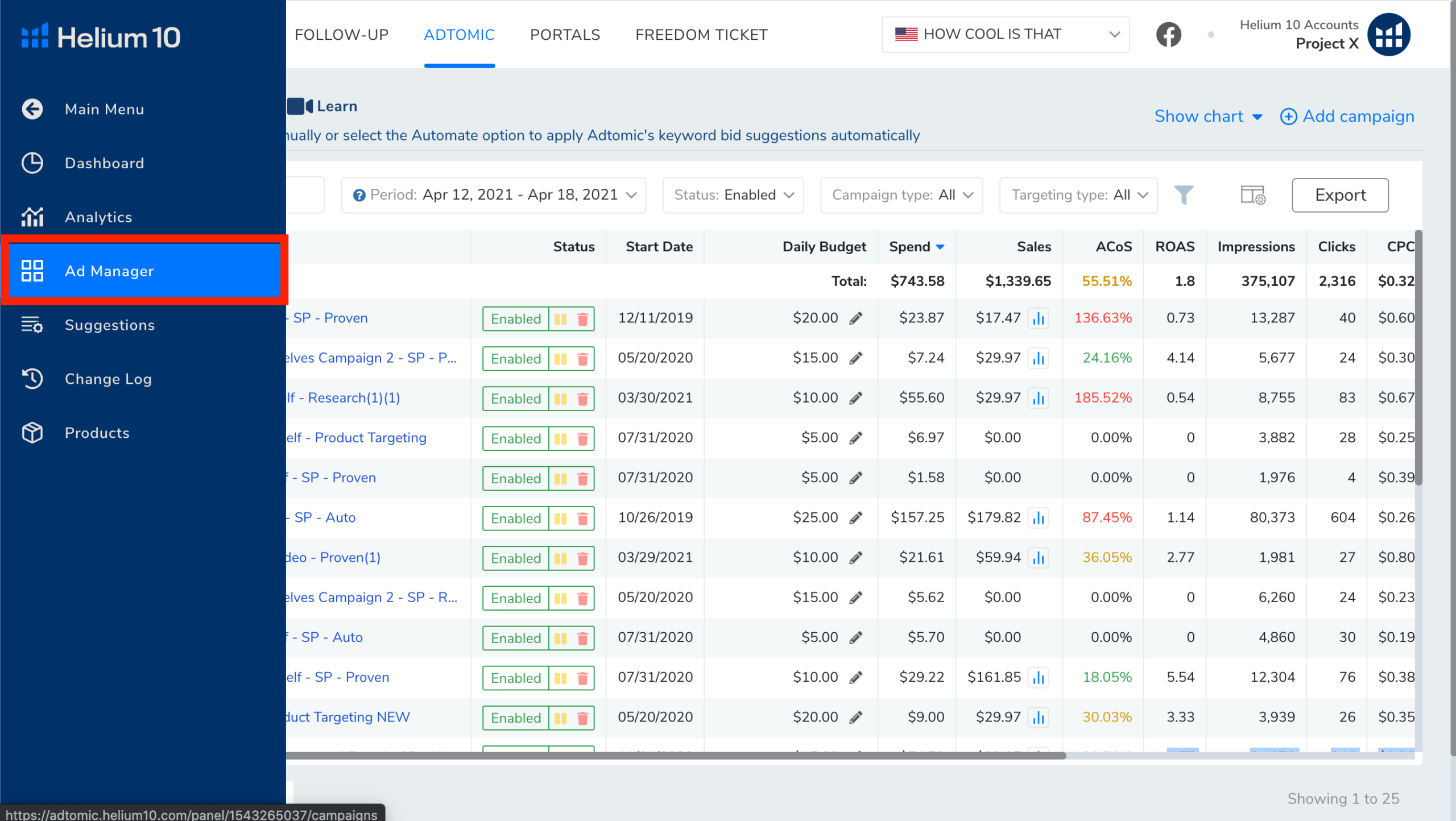Open the Change Log panel
The width and height of the screenshot is (1456, 821).
108,379
